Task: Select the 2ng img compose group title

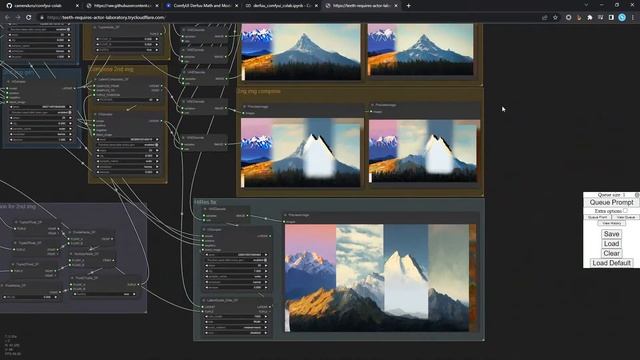Action: coord(259,91)
